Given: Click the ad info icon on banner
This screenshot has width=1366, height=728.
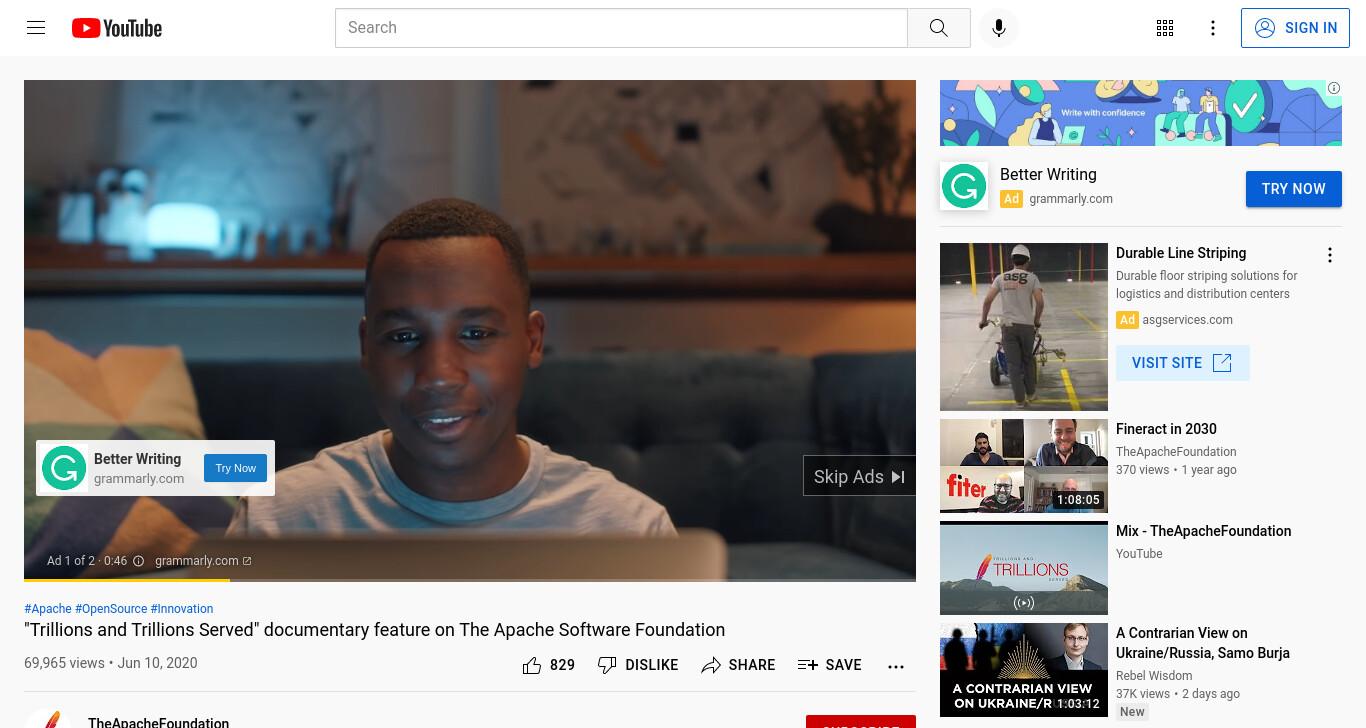Looking at the screenshot, I should pyautogui.click(x=1334, y=88).
